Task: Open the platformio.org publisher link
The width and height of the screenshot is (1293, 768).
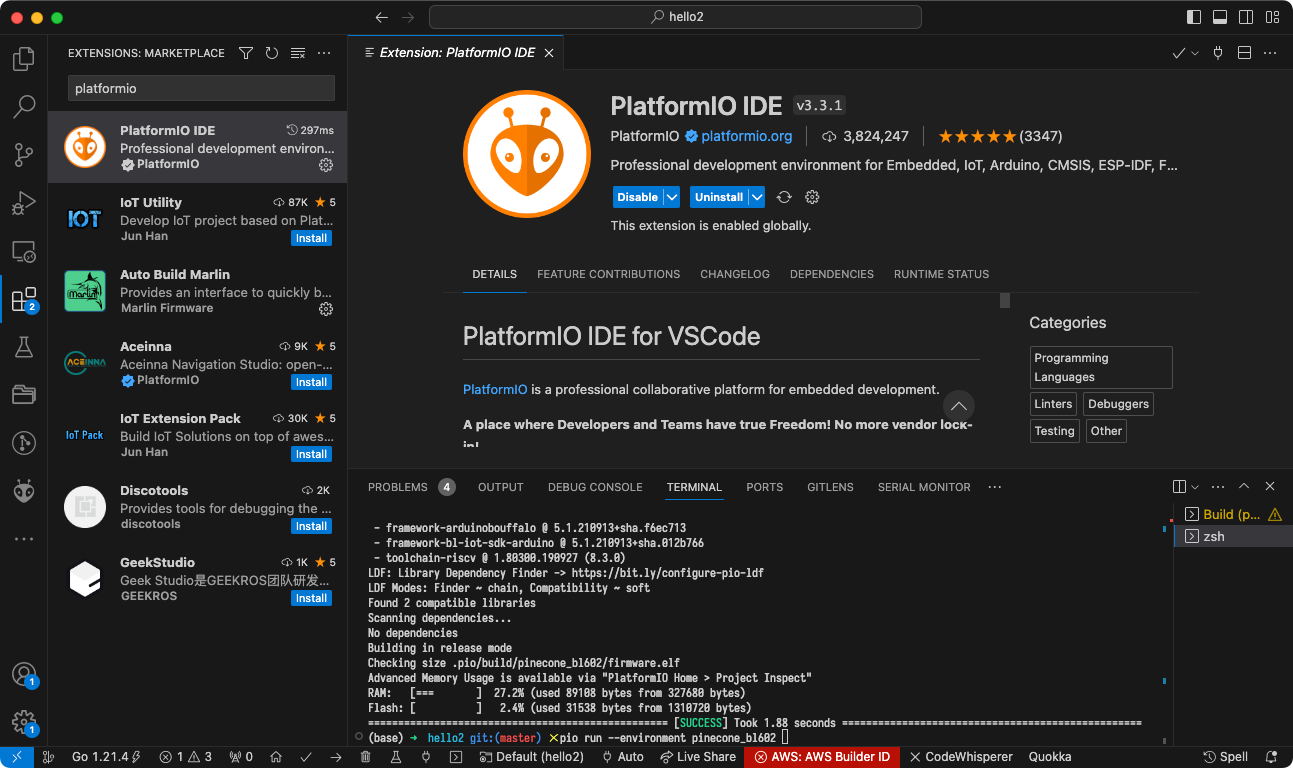Action: coord(746,136)
